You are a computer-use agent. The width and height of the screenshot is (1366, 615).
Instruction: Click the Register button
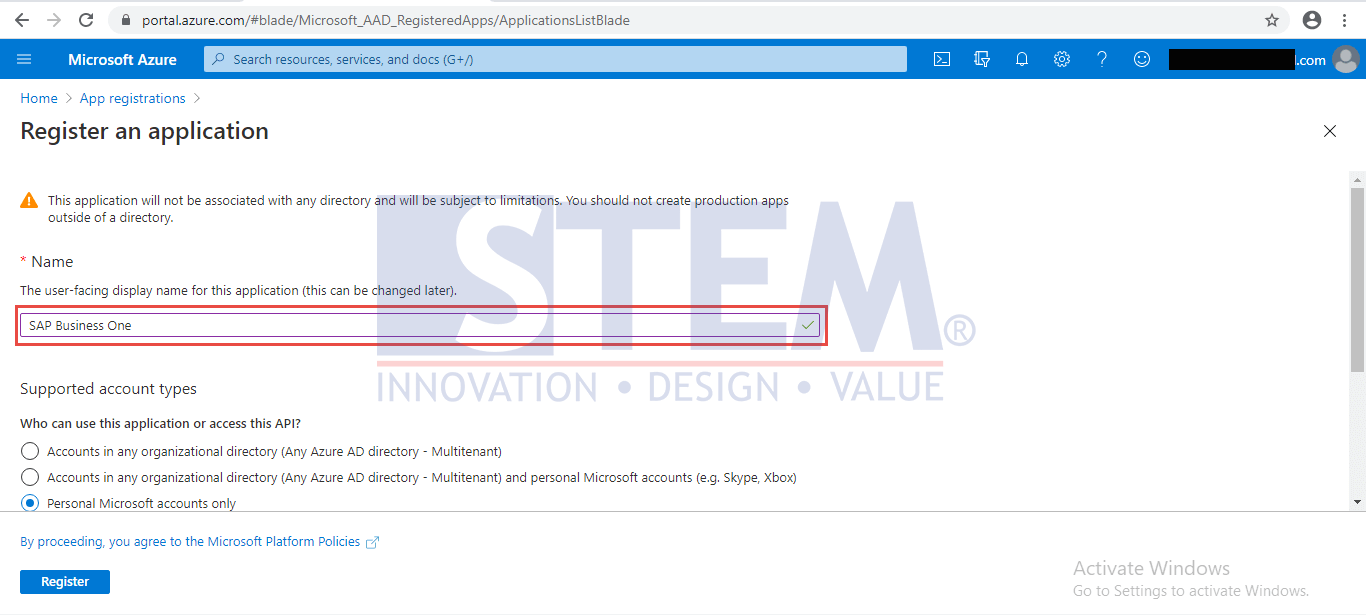65,581
